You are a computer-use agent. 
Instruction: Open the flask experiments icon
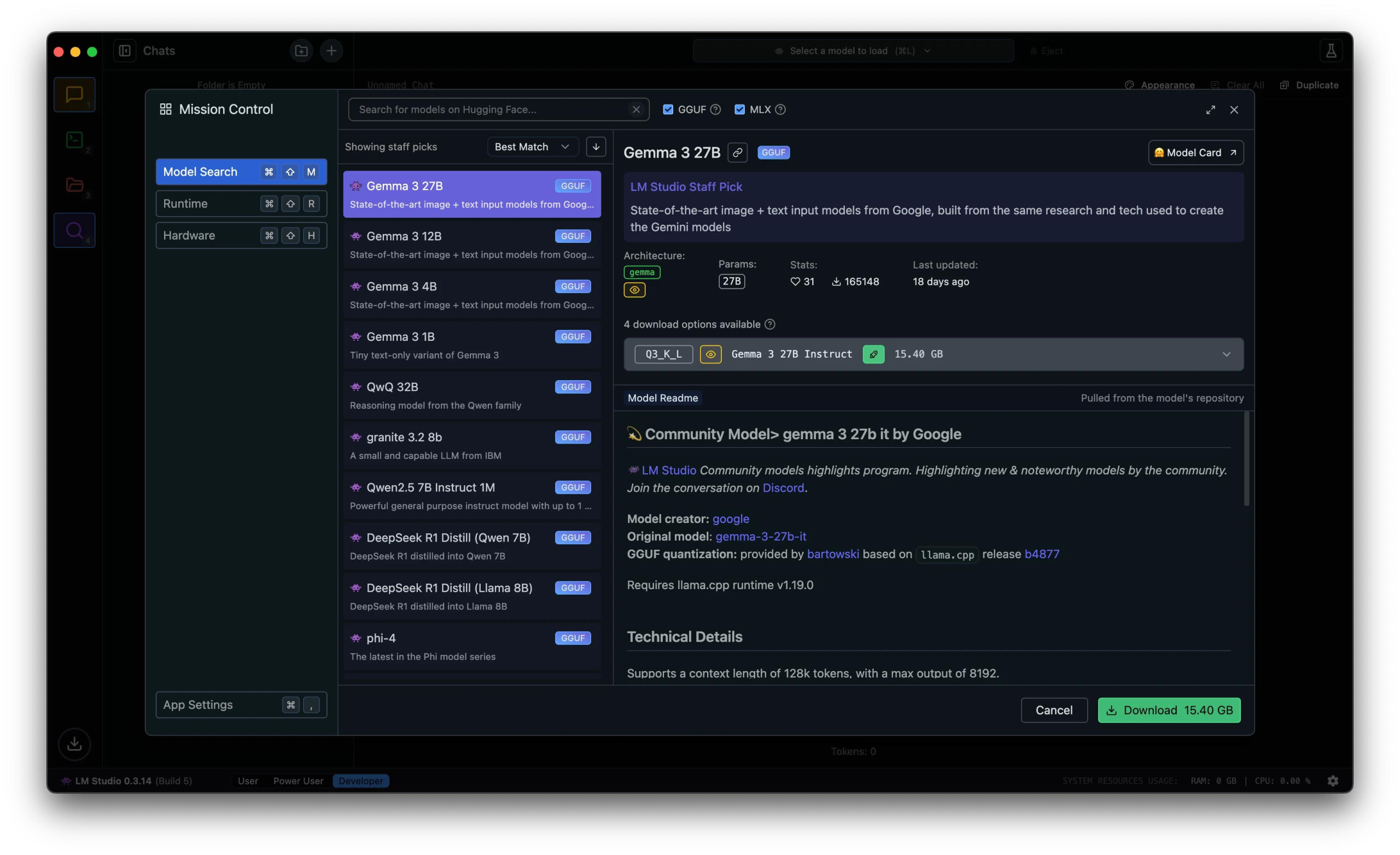coord(1331,50)
